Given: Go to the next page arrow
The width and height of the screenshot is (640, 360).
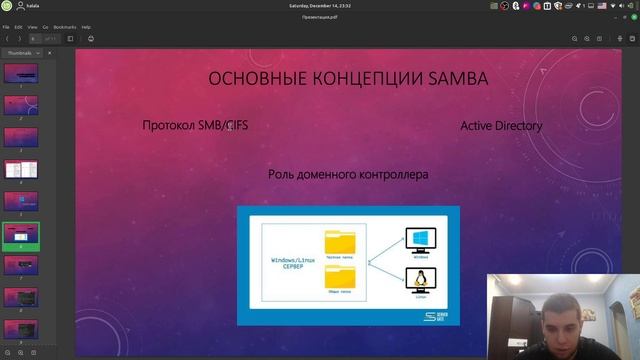Looking at the screenshot, I should click(19, 39).
